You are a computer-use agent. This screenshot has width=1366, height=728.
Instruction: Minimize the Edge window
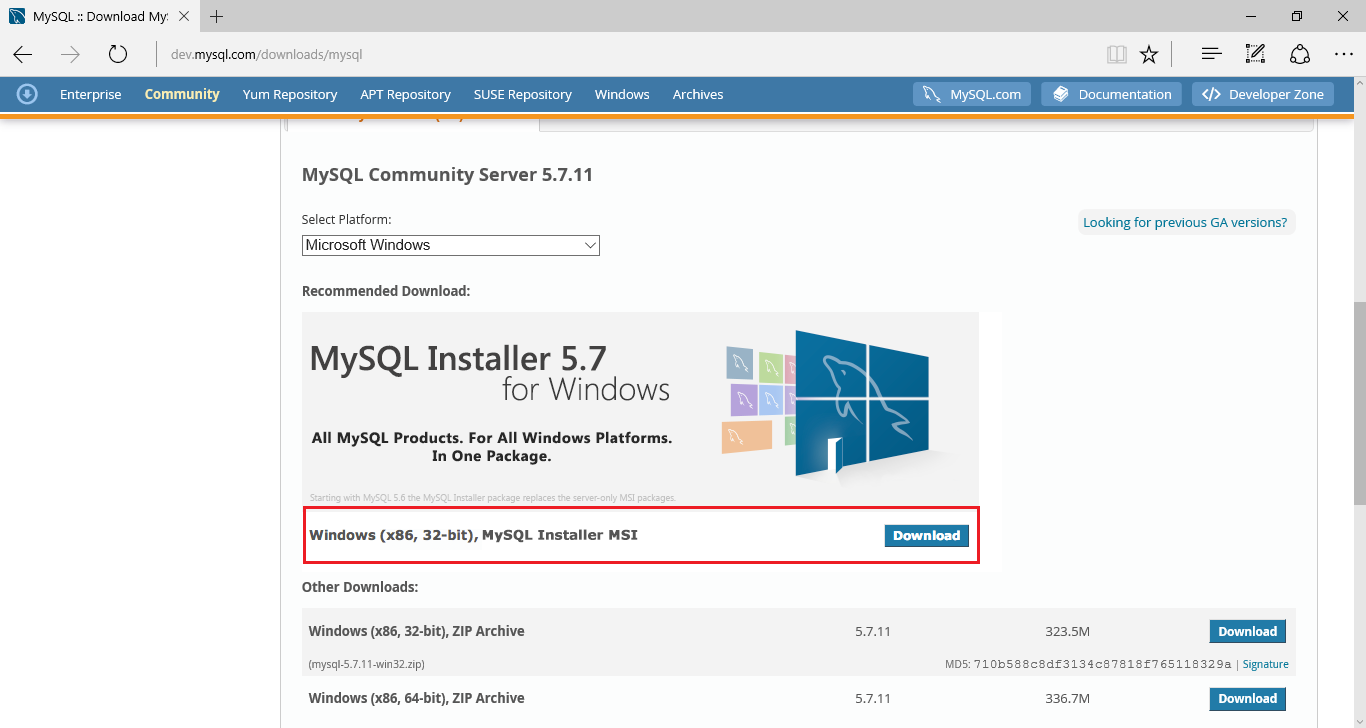point(1250,16)
